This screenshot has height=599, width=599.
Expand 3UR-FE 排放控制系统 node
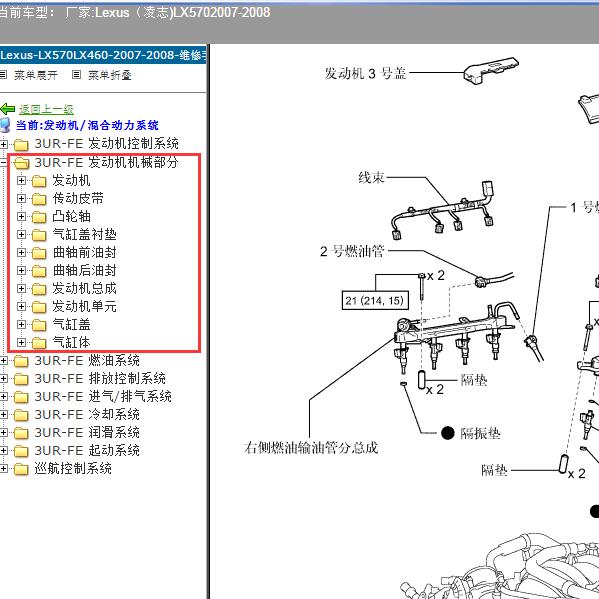[3, 379]
